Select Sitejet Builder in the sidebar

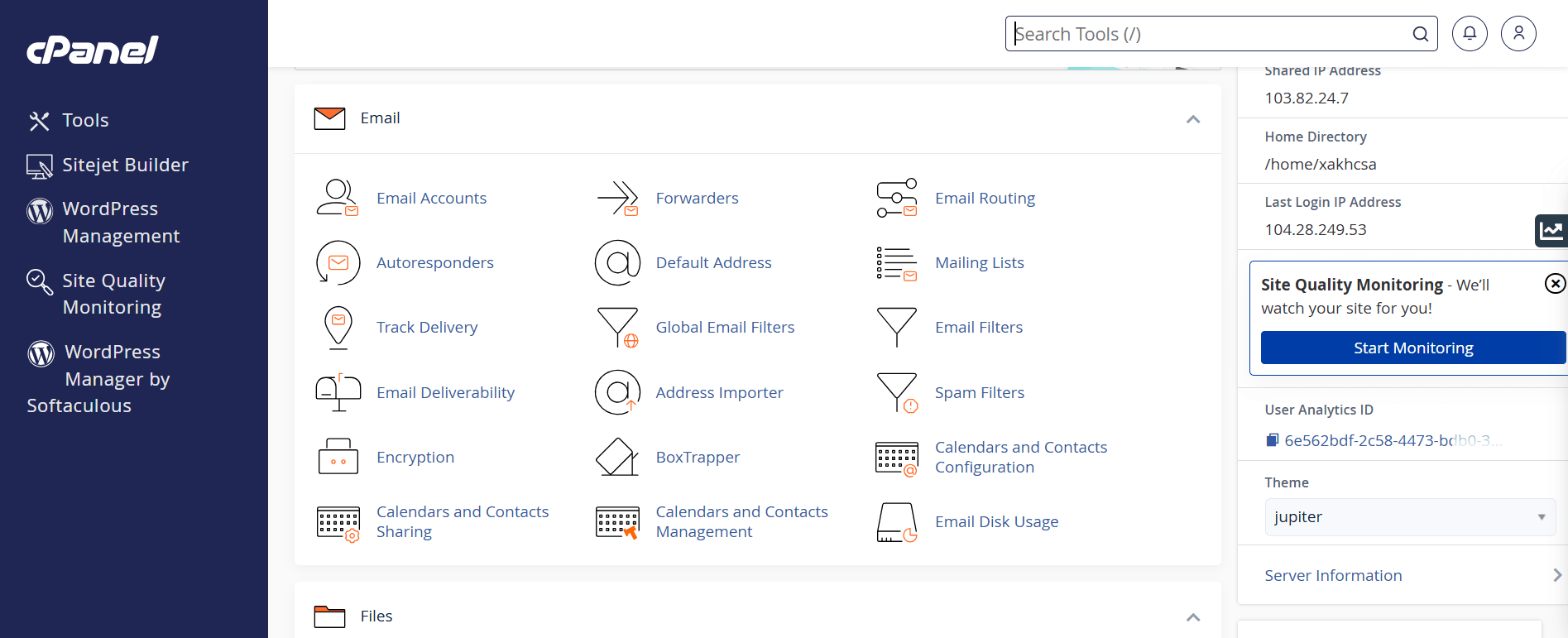tap(125, 165)
